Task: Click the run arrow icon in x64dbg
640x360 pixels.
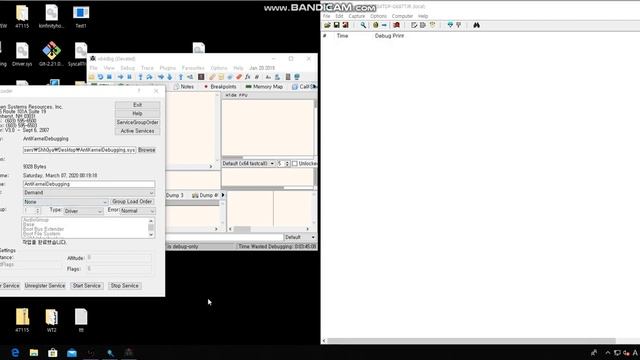Action: (120, 77)
